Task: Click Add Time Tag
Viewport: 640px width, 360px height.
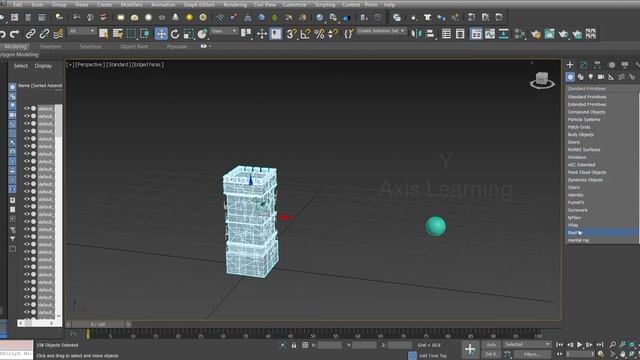Action: 433,356
